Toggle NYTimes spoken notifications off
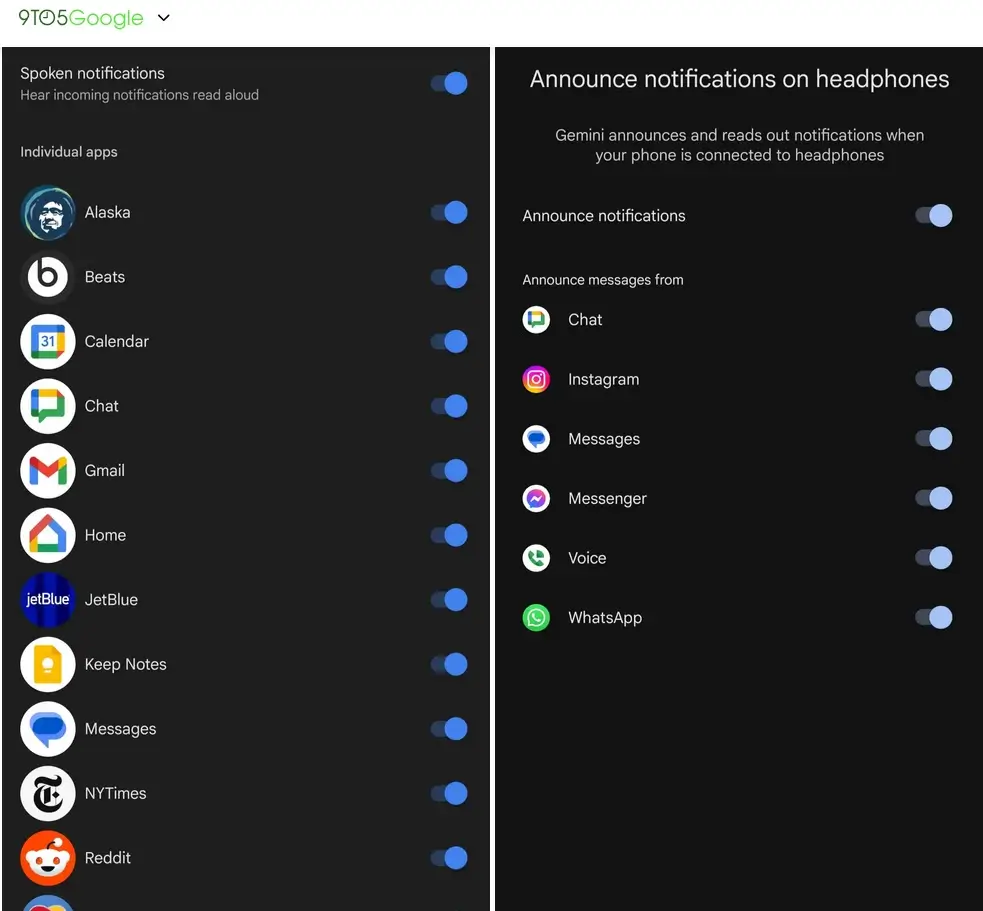This screenshot has height=911, width=983. click(x=449, y=794)
